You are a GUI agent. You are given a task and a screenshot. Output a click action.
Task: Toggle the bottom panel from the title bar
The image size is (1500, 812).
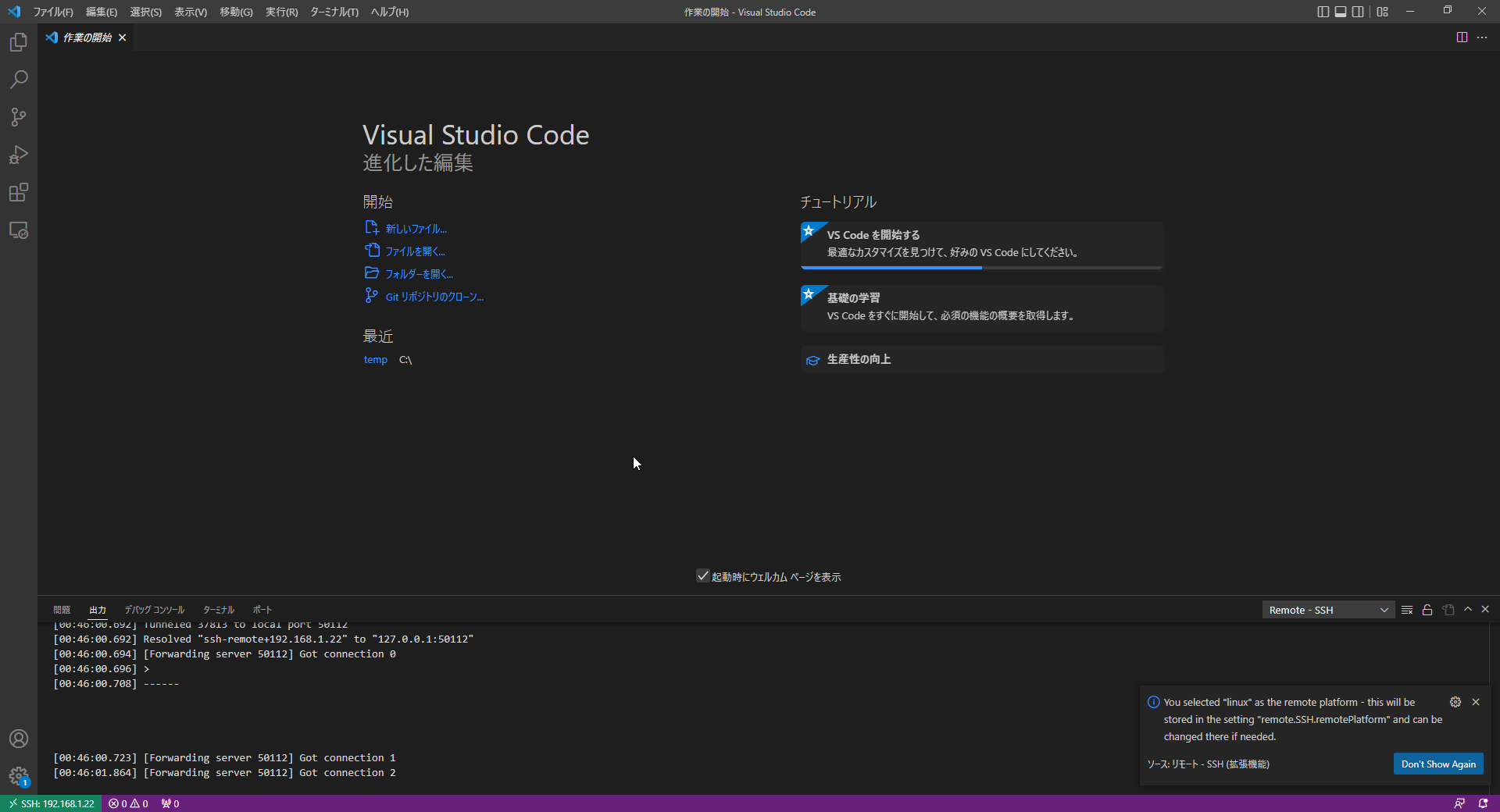coord(1341,12)
